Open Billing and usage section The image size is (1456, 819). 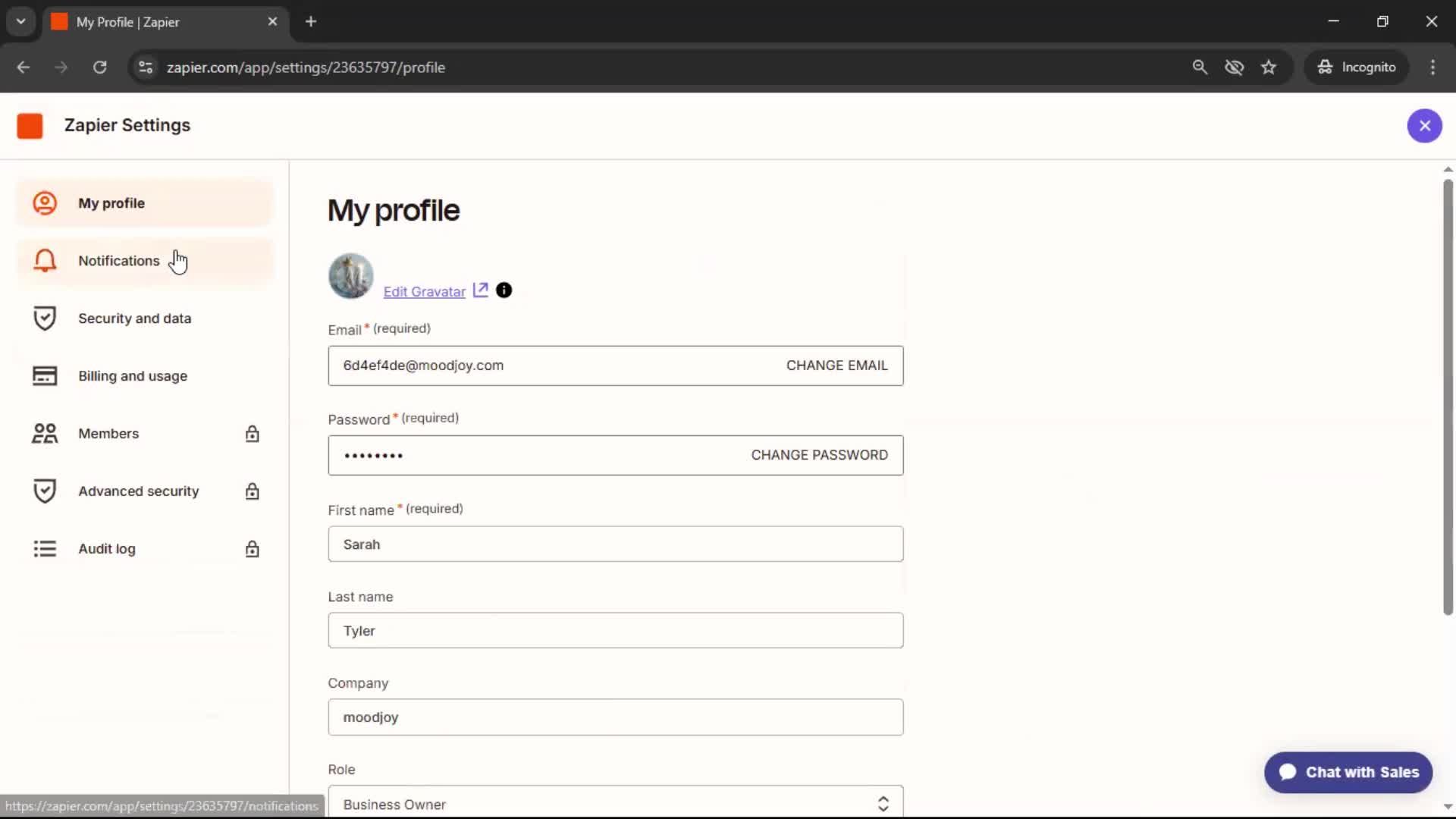click(144, 376)
